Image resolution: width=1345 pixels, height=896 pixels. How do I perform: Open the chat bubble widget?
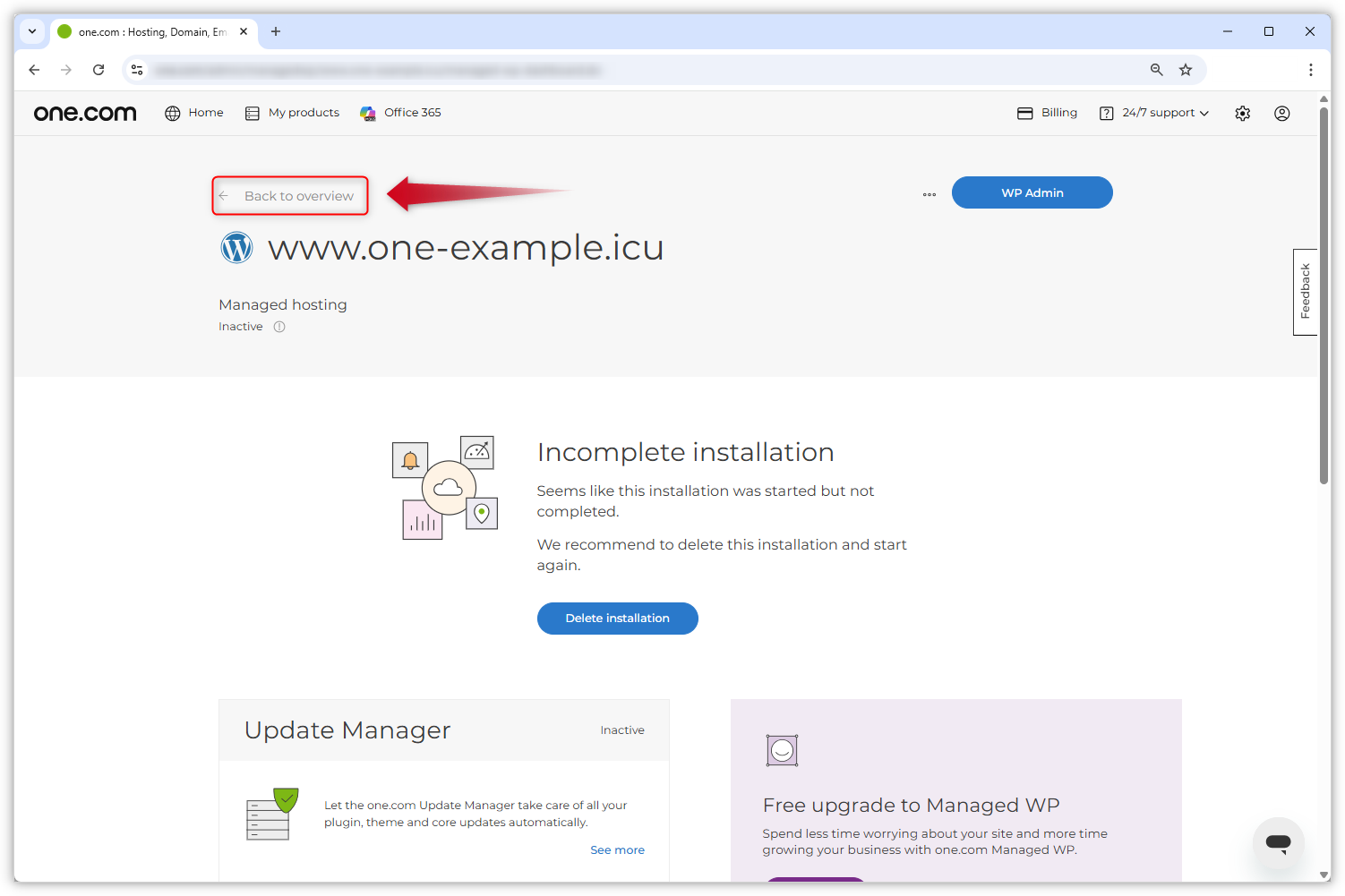(x=1279, y=843)
